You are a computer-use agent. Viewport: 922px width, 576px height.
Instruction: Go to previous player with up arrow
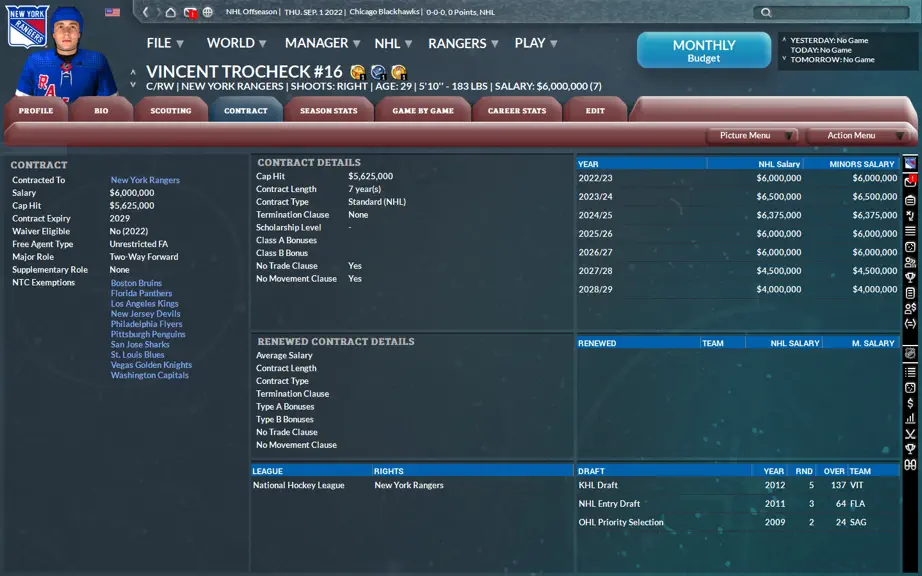[133, 72]
